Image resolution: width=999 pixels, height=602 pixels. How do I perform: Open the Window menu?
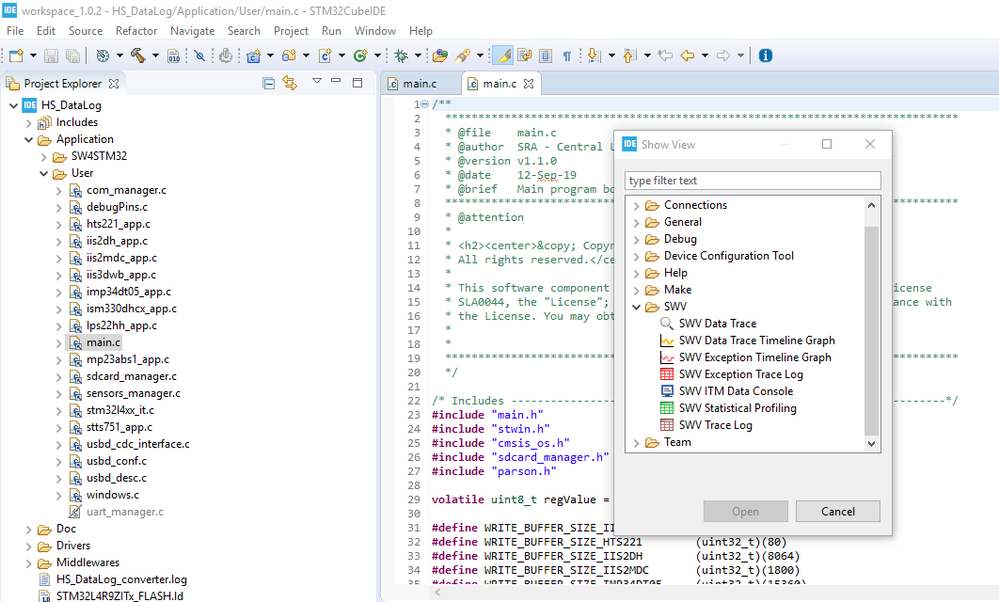[375, 31]
